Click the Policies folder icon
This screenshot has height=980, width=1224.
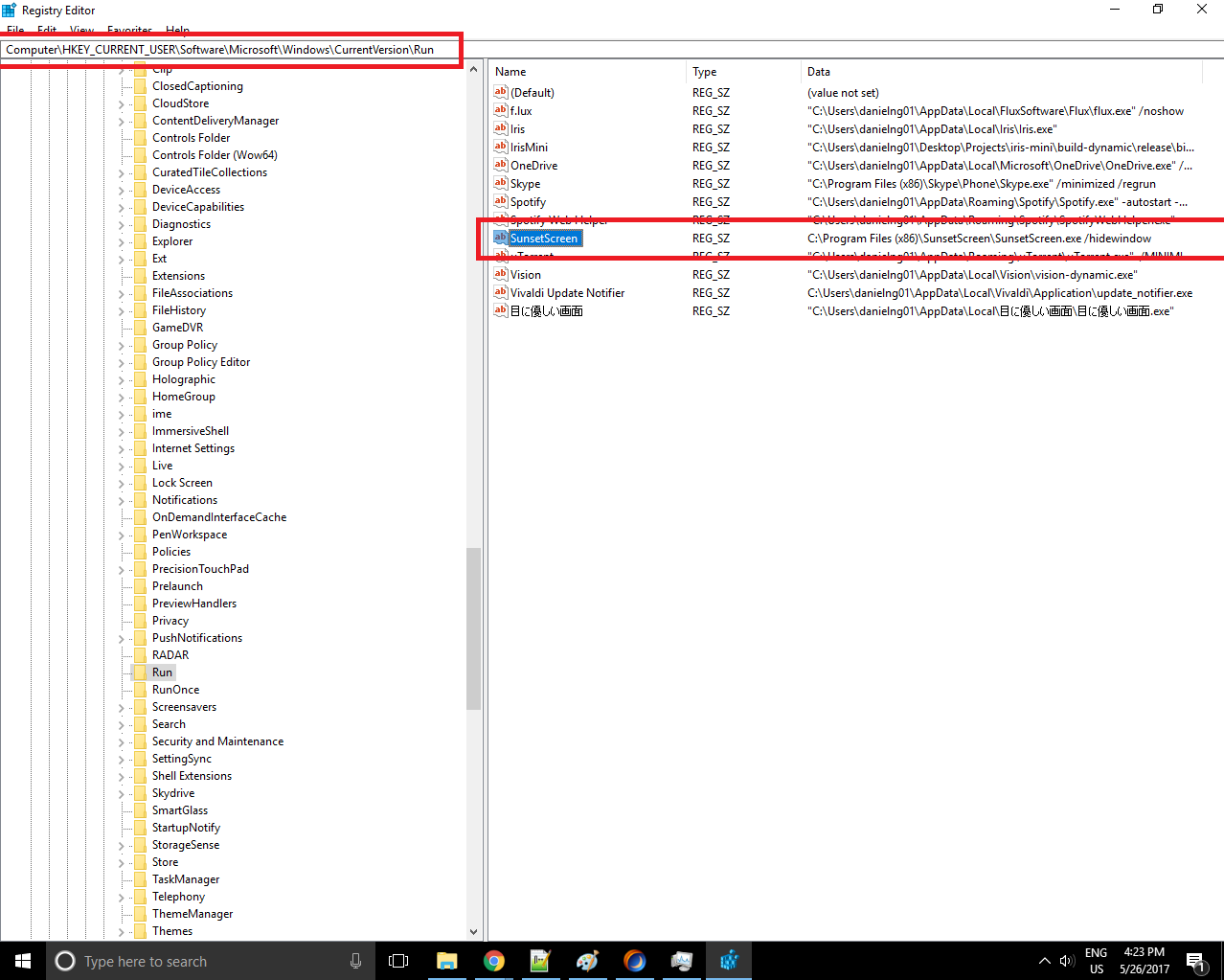pyautogui.click(x=140, y=552)
